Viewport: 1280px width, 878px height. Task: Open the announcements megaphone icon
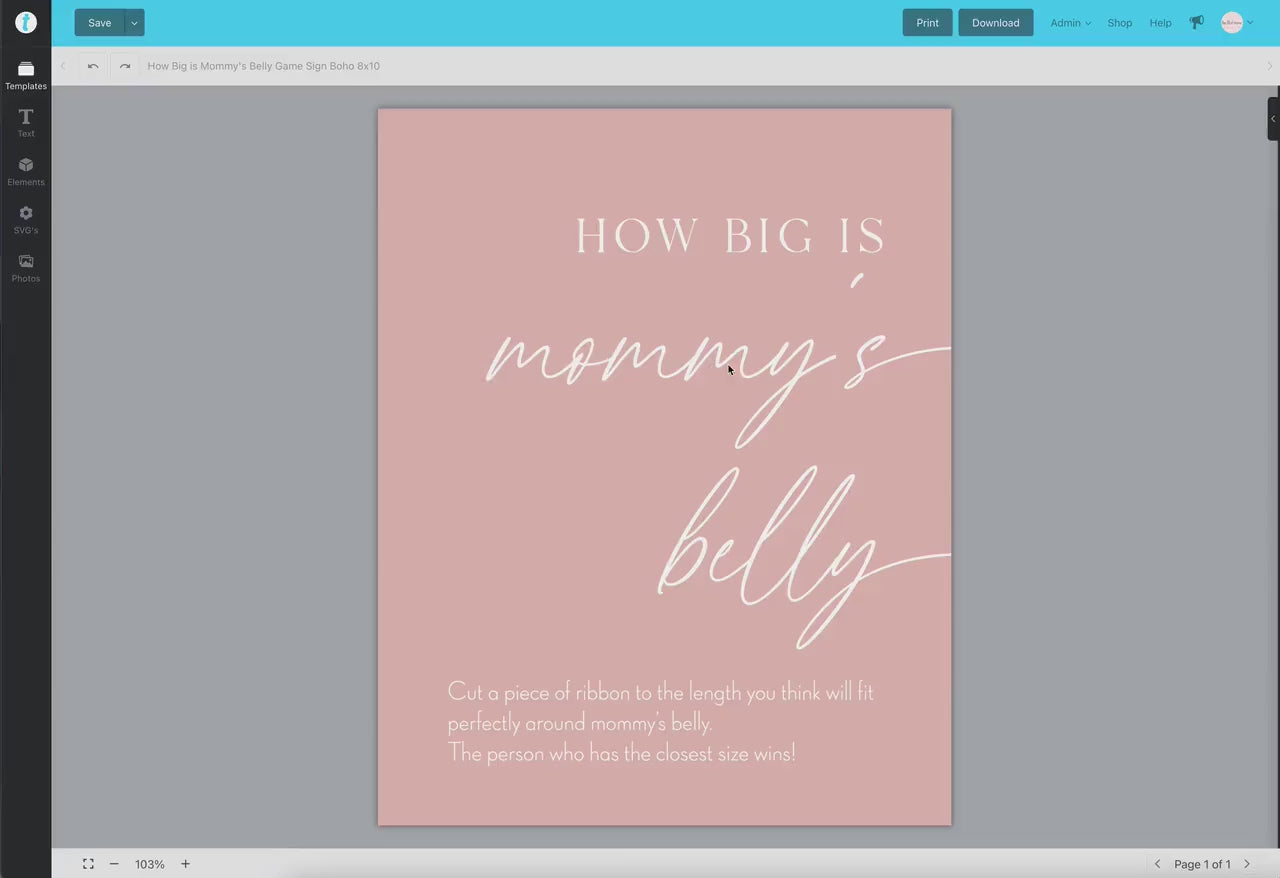(x=1196, y=22)
